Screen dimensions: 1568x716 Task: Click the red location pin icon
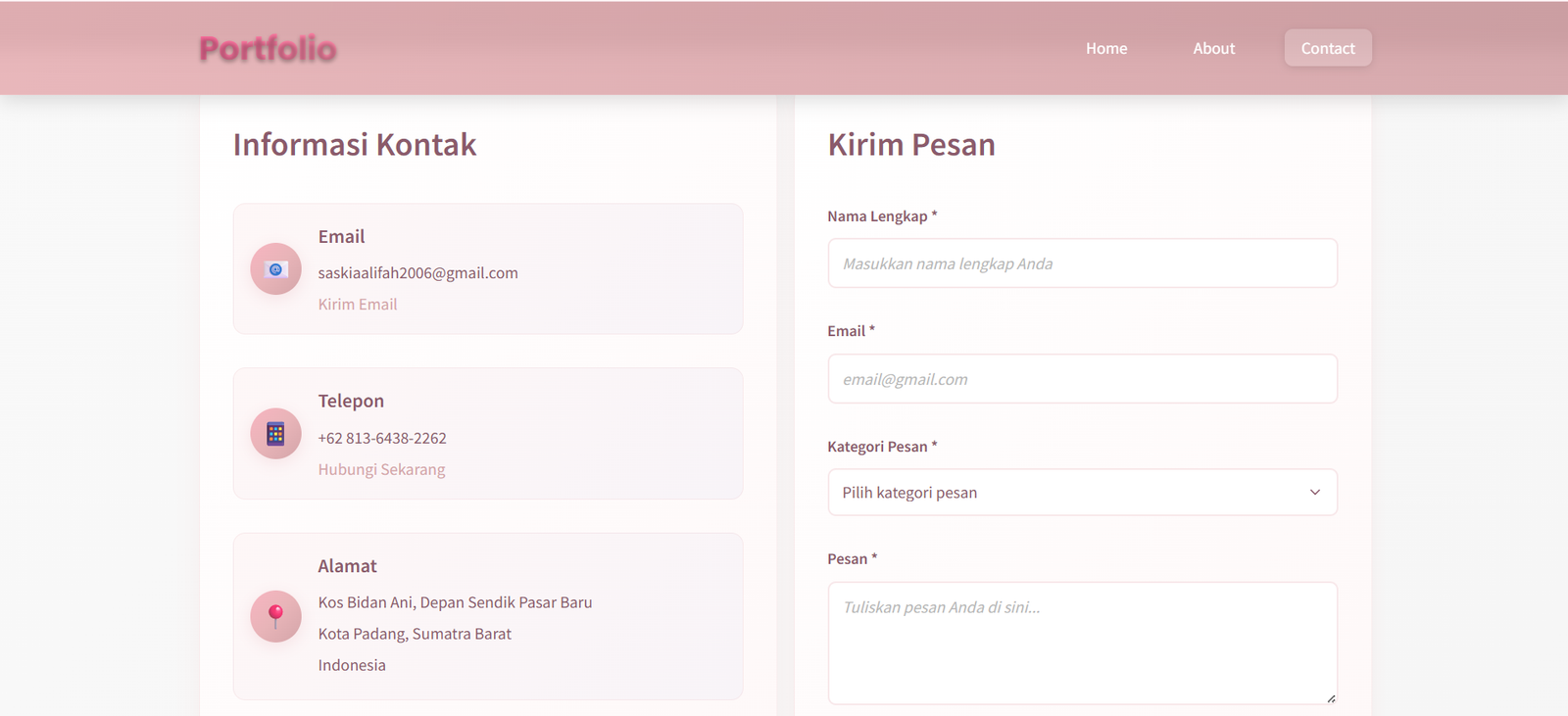tap(275, 616)
